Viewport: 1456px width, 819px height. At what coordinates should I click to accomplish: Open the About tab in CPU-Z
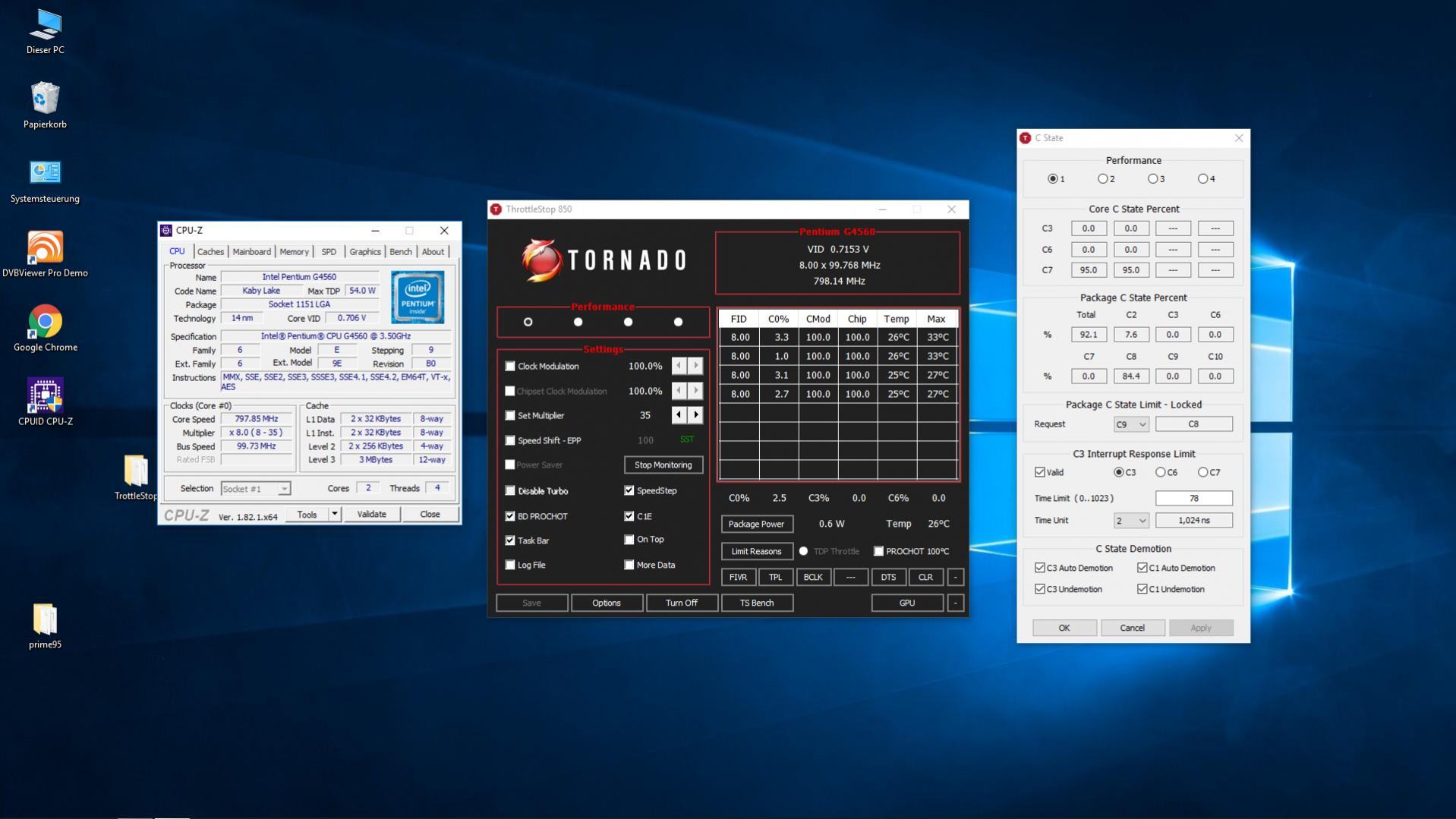click(433, 252)
